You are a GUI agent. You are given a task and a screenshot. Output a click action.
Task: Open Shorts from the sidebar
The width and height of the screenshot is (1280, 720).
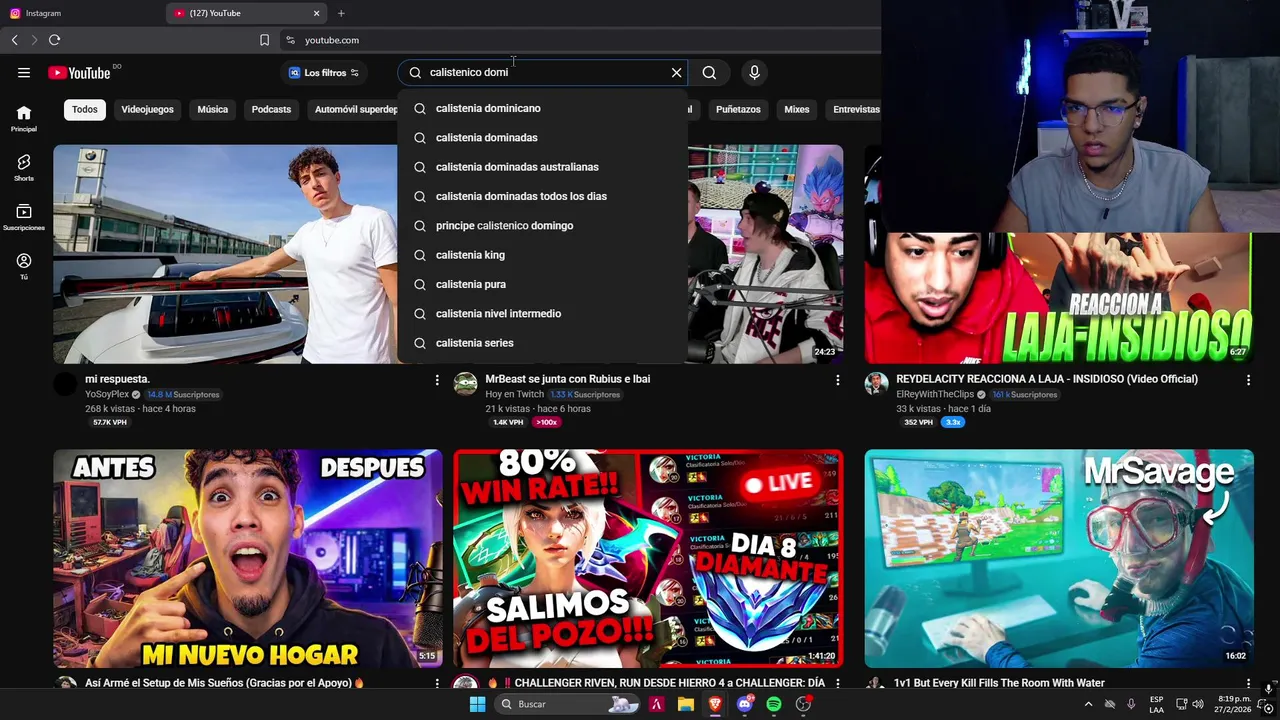click(24, 167)
